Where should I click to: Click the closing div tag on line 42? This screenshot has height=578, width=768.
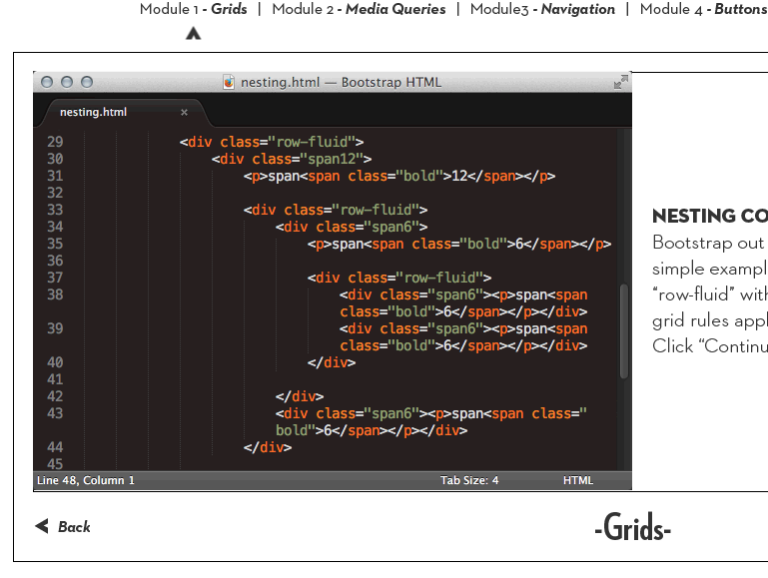coord(299,396)
